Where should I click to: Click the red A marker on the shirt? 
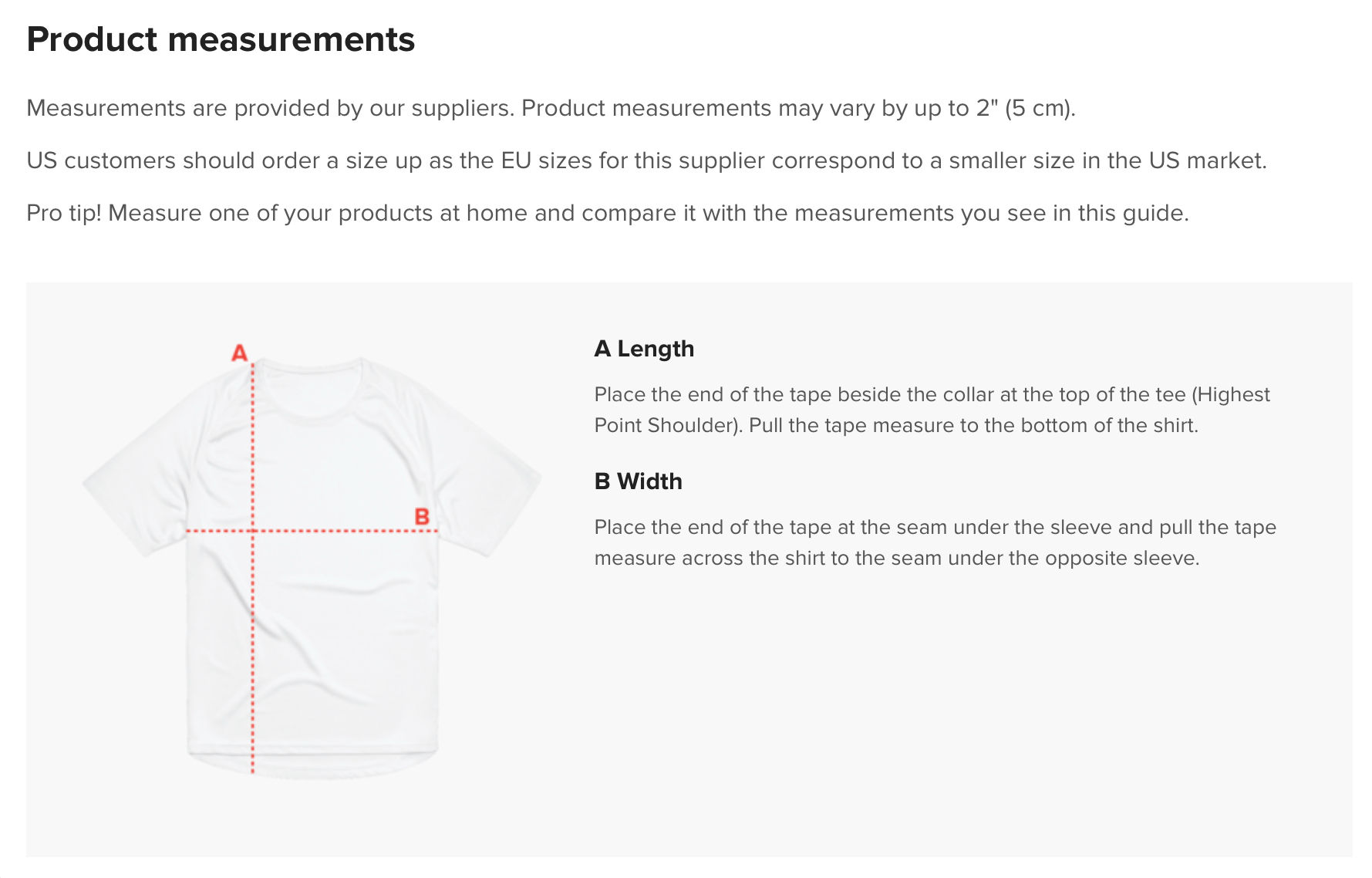239,353
